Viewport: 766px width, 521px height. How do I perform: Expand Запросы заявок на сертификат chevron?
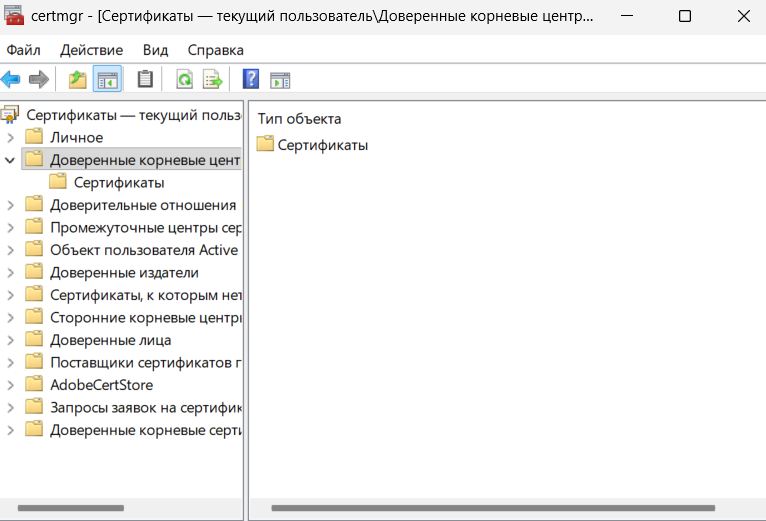(x=10, y=408)
